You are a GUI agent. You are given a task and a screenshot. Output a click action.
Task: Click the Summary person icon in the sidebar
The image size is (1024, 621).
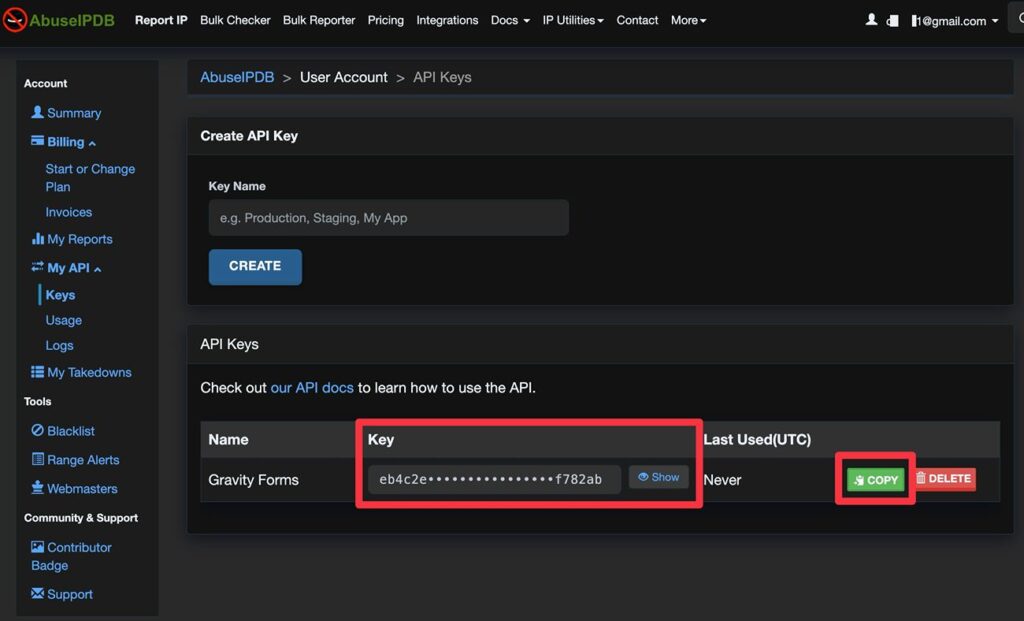(x=37, y=112)
